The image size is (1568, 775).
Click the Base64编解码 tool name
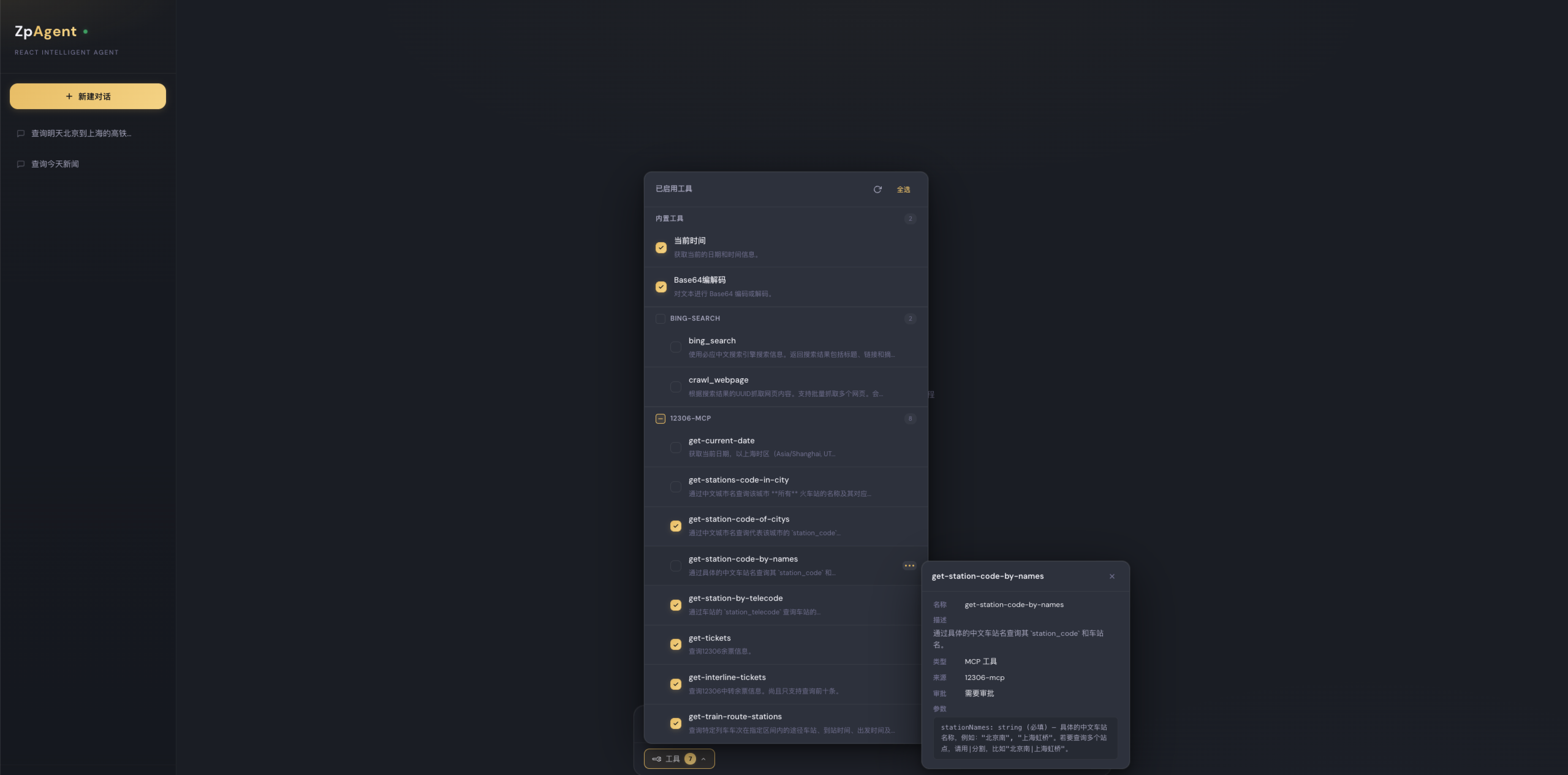(x=699, y=280)
